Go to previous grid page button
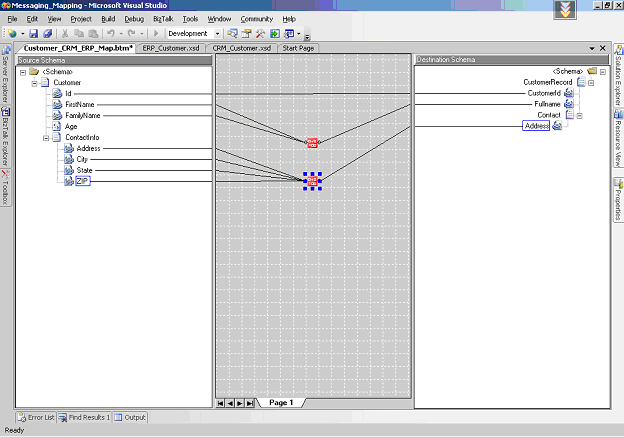This screenshot has height=438, width=624. tap(230, 403)
